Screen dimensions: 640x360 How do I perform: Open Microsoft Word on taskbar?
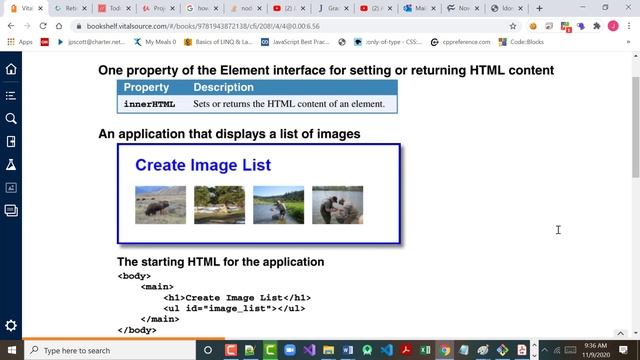[x=348, y=350]
